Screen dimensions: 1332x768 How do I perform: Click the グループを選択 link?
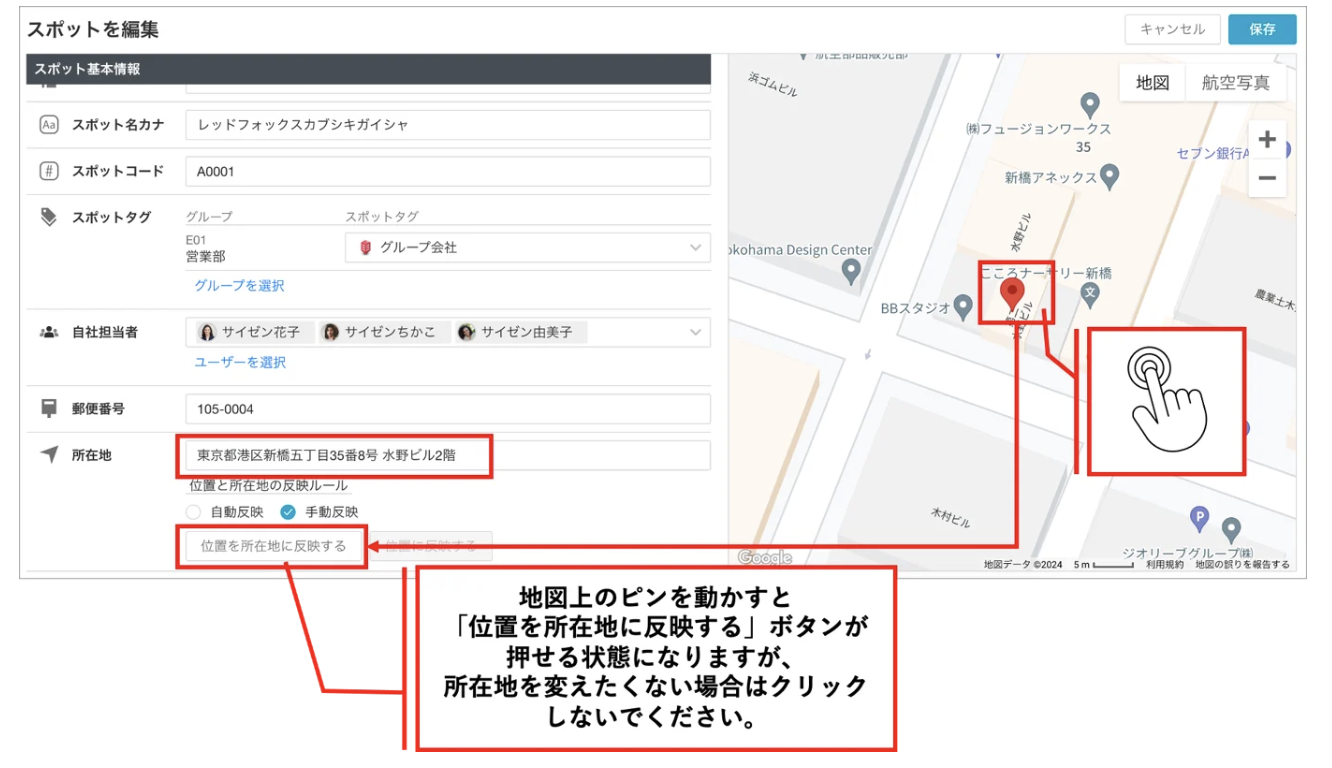[x=239, y=285]
